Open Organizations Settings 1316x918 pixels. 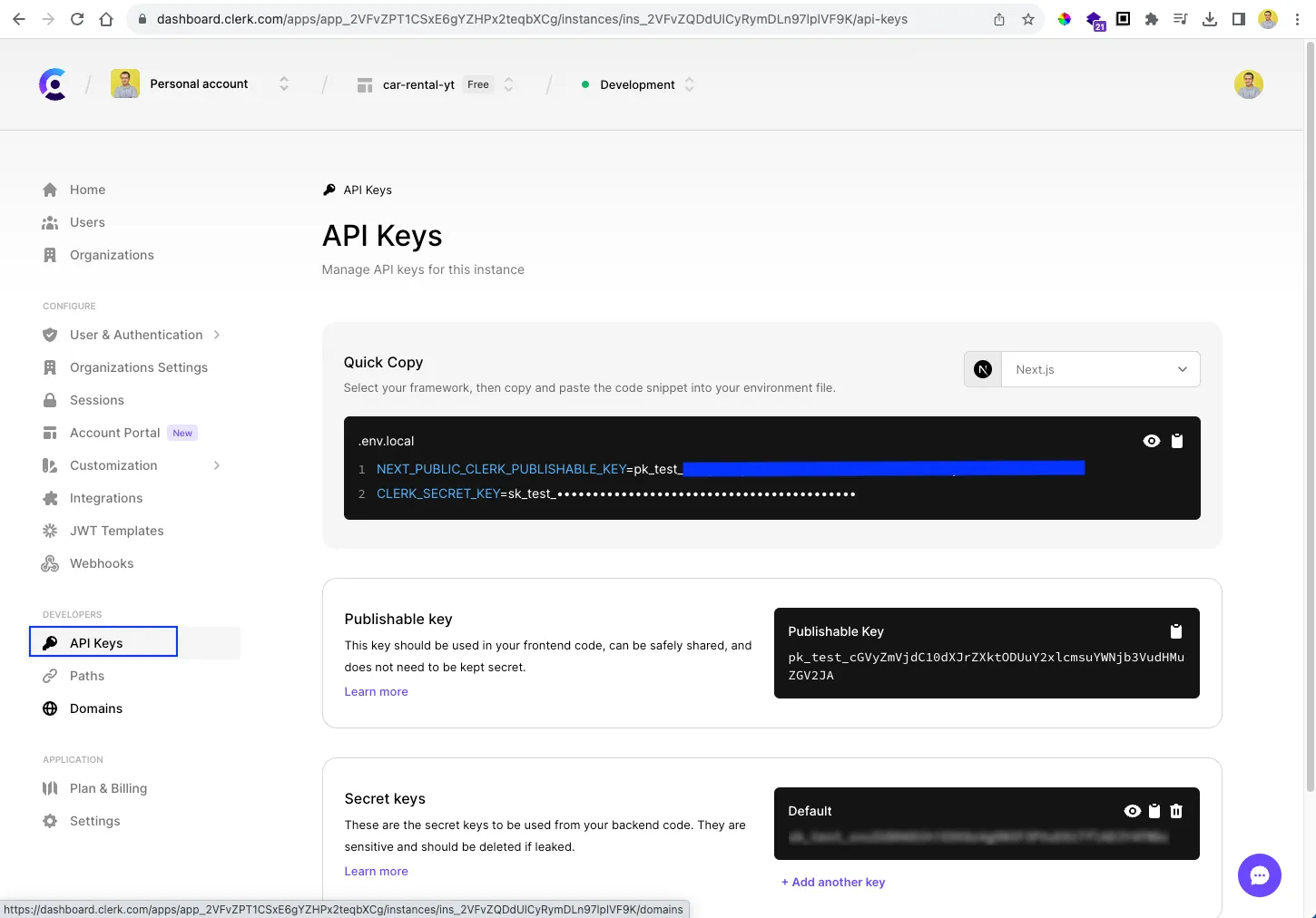click(139, 367)
